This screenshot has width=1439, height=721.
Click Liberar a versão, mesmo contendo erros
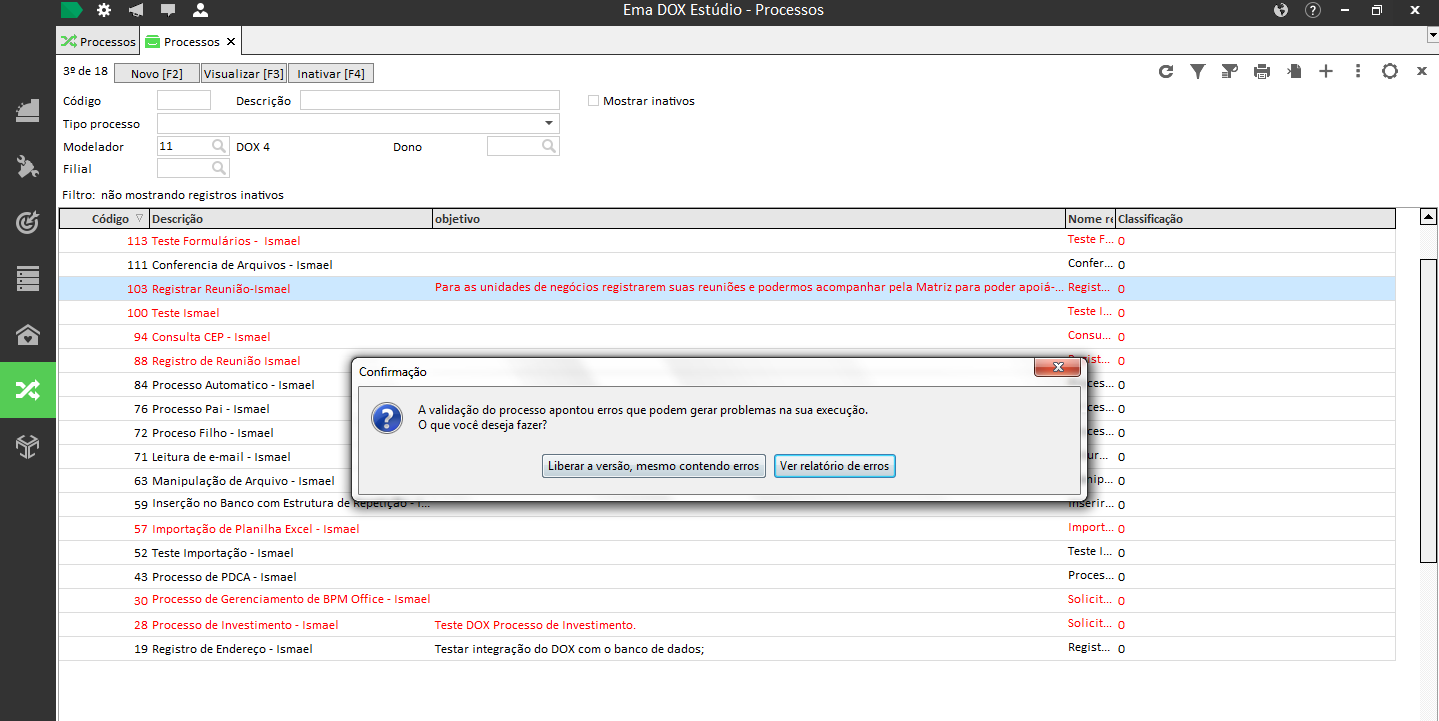[654, 466]
